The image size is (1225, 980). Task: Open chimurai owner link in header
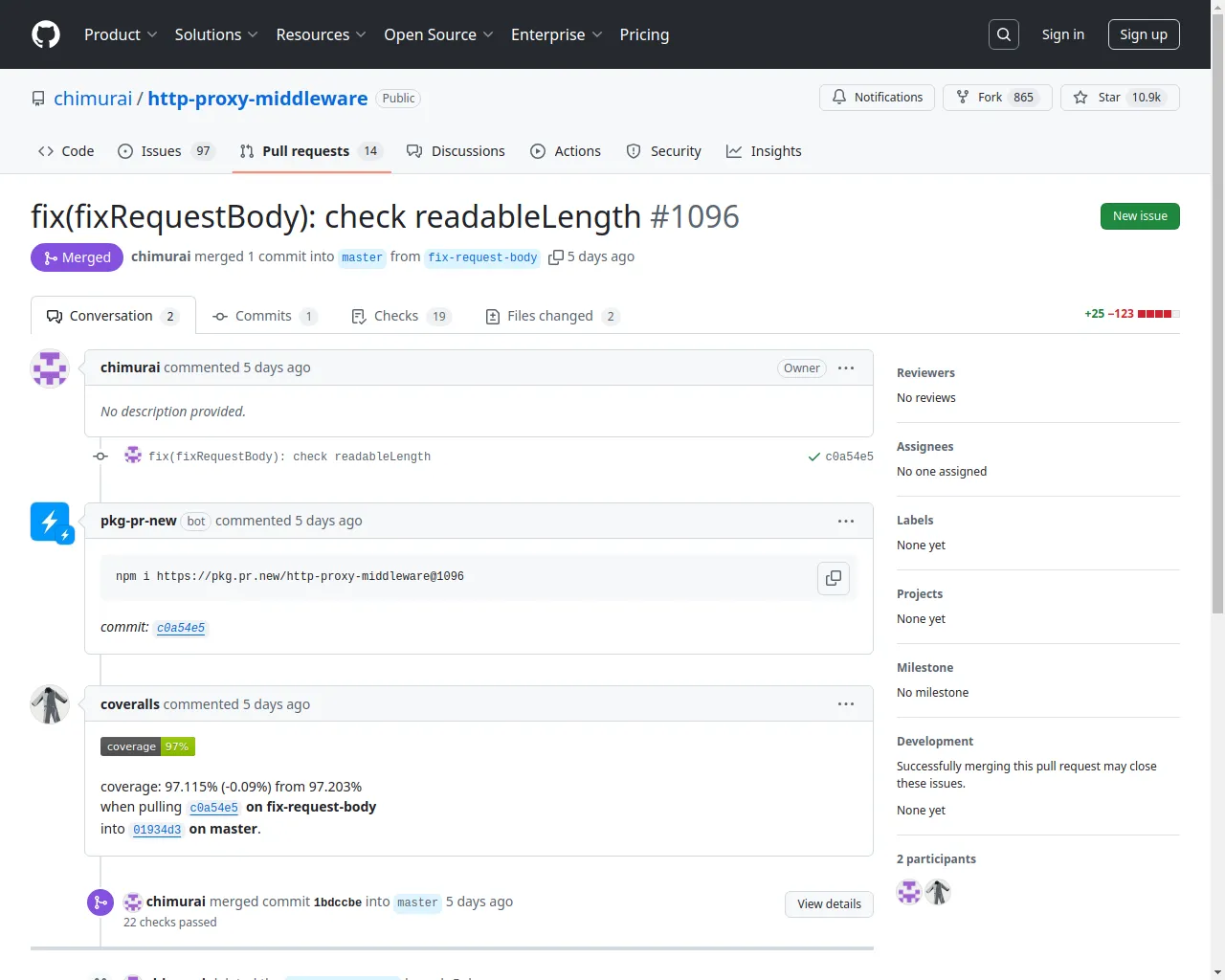(x=93, y=99)
